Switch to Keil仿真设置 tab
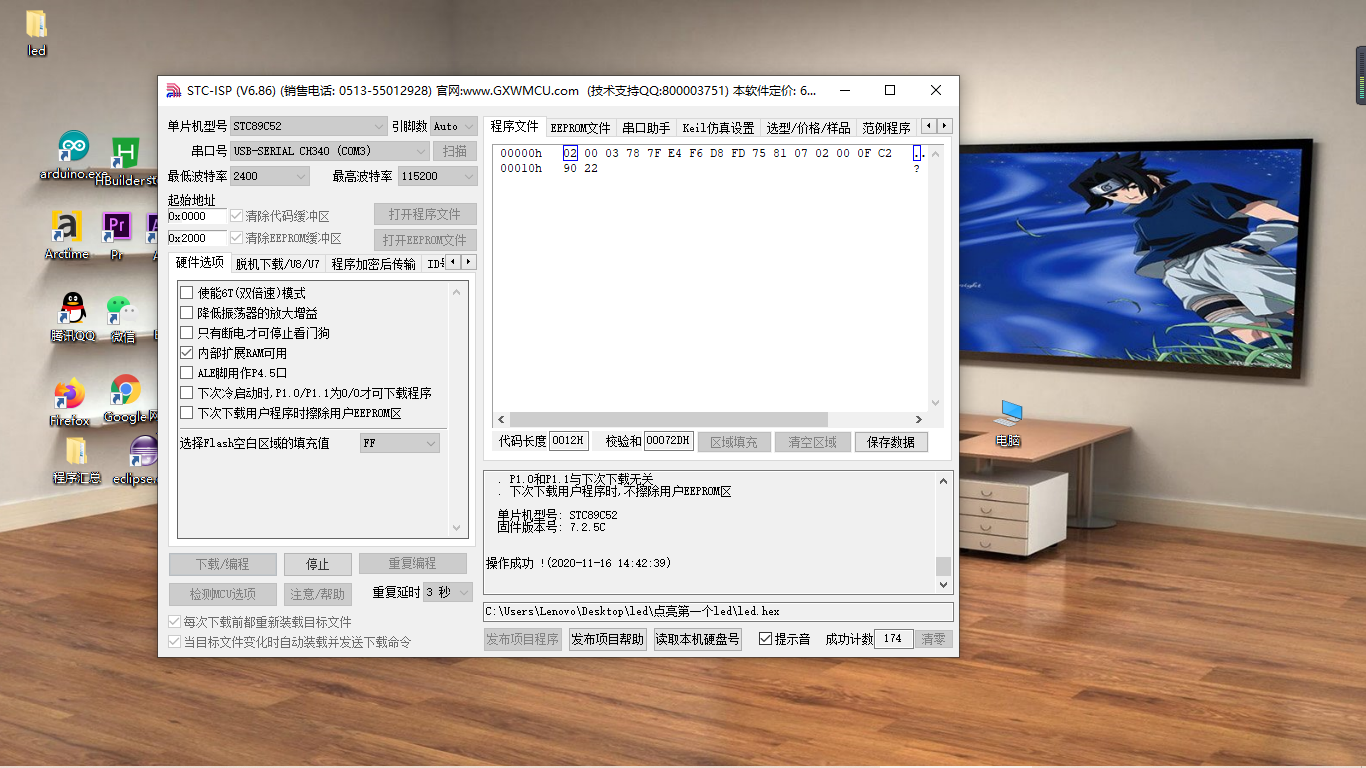Screen dimensions: 1366x768 pos(718,128)
